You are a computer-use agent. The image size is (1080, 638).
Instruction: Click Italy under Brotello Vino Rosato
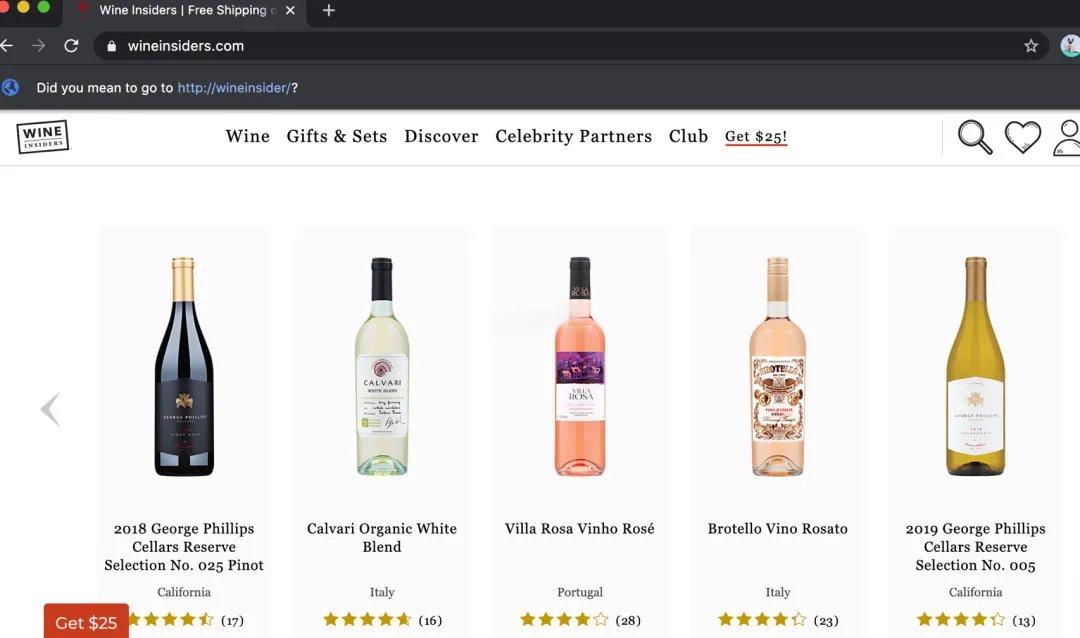(778, 592)
